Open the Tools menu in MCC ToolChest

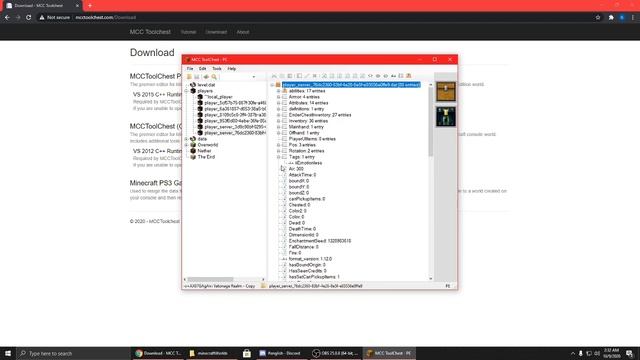tap(217, 69)
